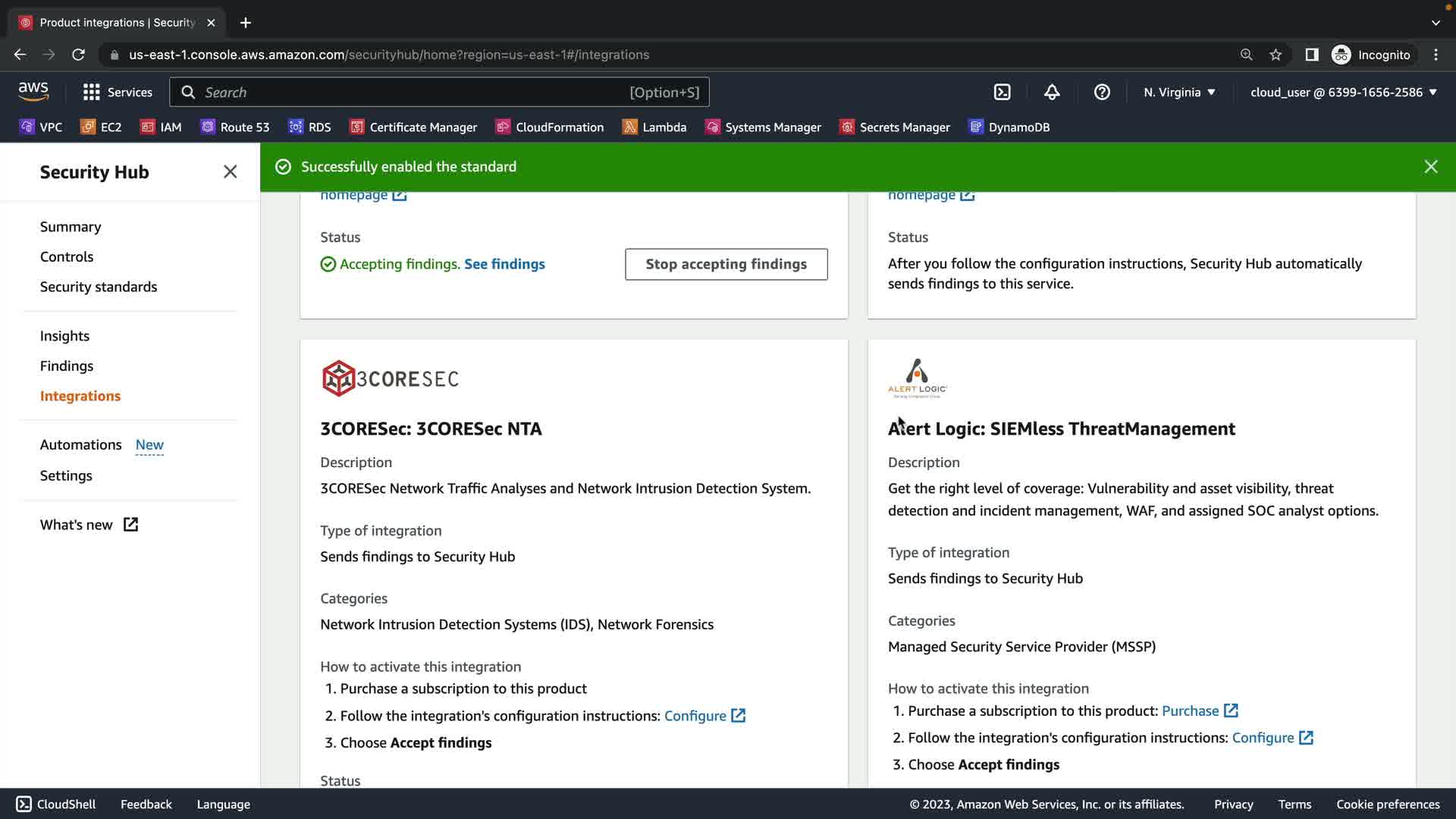Open the cloud_user account dropdown
Image resolution: width=1456 pixels, height=819 pixels.
tap(1343, 92)
